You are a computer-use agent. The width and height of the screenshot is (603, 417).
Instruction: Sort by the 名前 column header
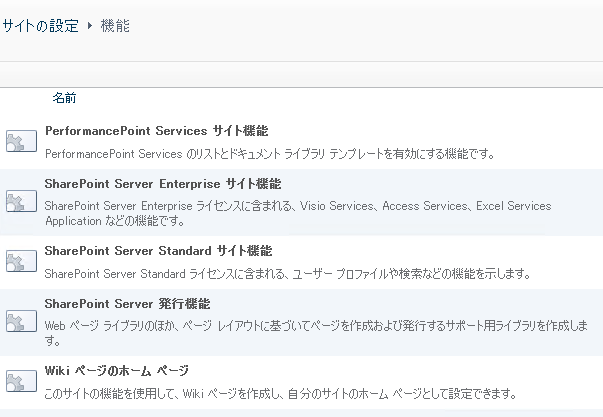64,98
